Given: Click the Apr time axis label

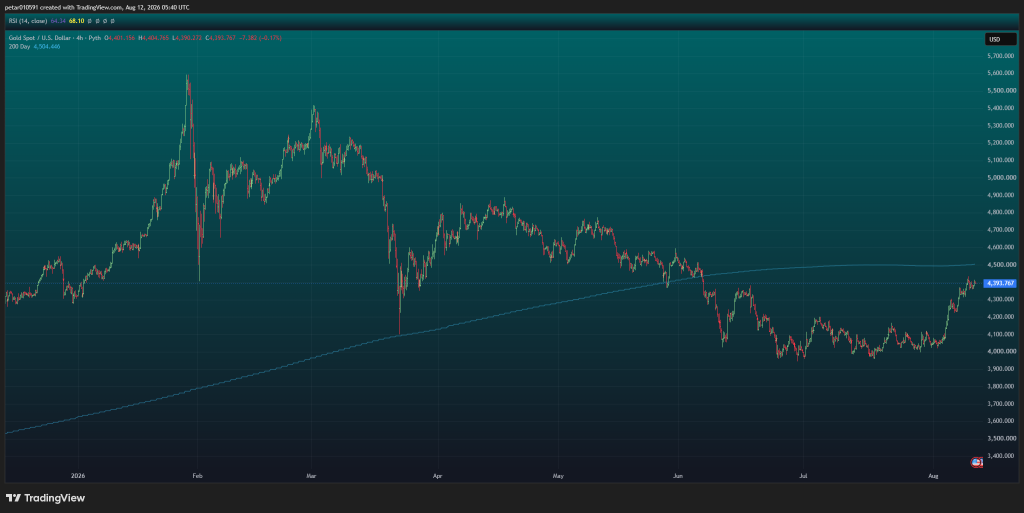Looking at the screenshot, I should pos(438,476).
